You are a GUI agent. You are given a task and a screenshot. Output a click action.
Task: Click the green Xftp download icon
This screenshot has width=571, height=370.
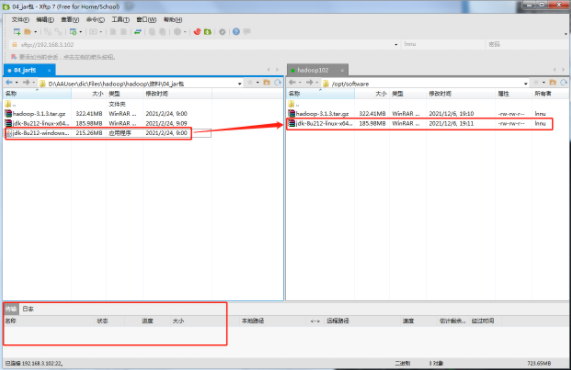click(x=208, y=32)
